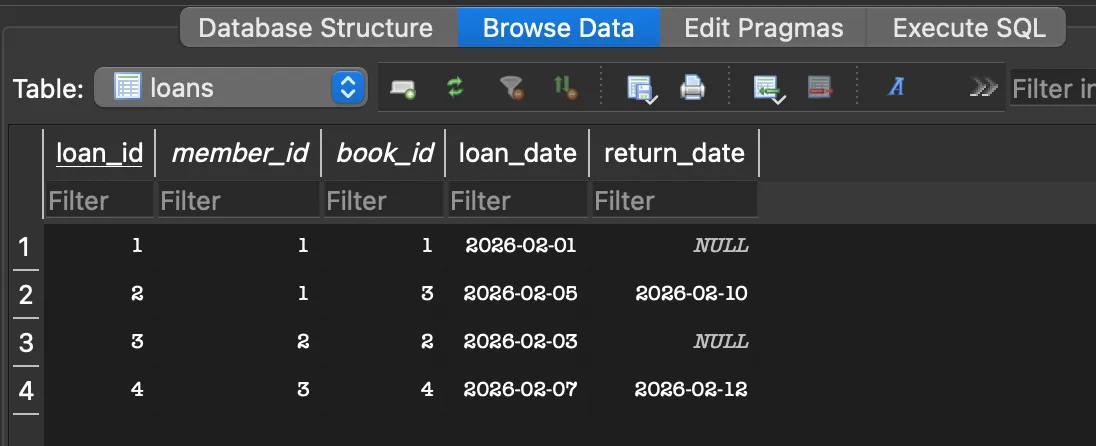Viewport: 1096px width, 446px height.
Task: Delete the current record
Action: tap(819, 89)
